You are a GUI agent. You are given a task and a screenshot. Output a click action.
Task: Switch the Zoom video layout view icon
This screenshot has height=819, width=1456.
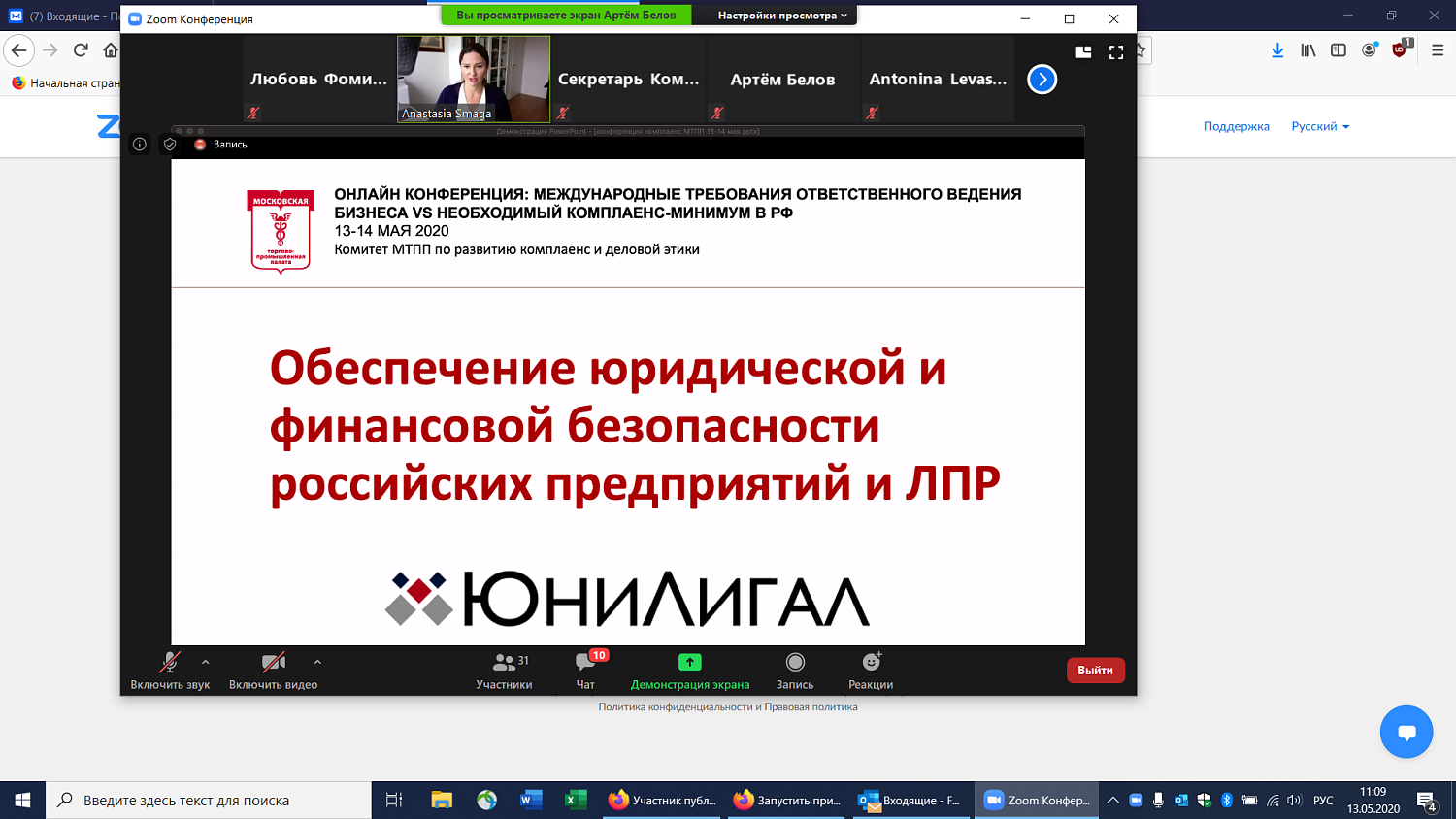click(1083, 52)
